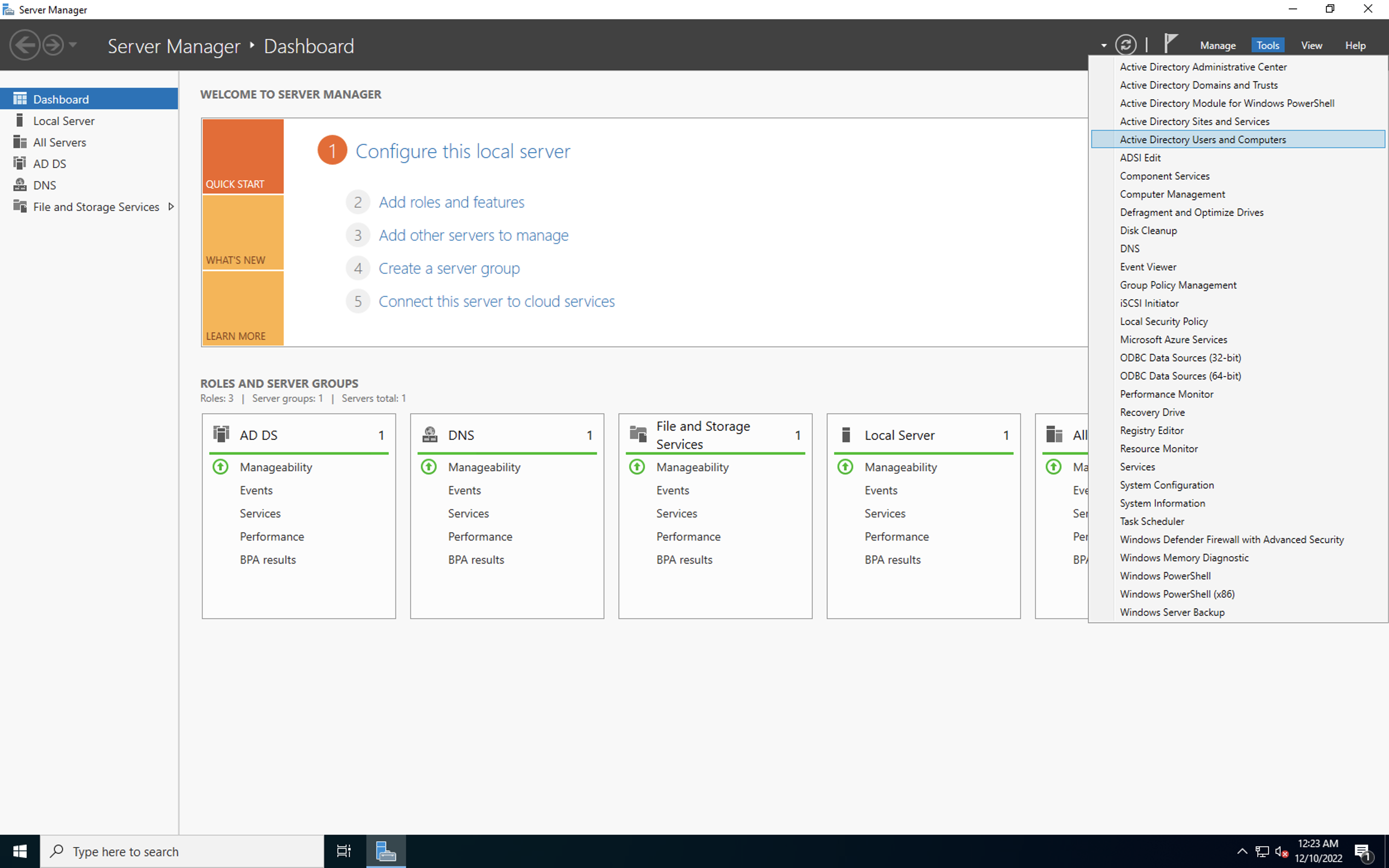Click the back navigation arrow
This screenshot has width=1389, height=868.
click(x=25, y=45)
